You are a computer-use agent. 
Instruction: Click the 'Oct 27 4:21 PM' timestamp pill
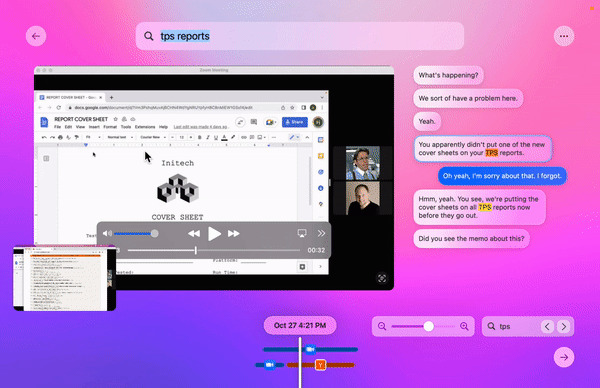click(300, 326)
